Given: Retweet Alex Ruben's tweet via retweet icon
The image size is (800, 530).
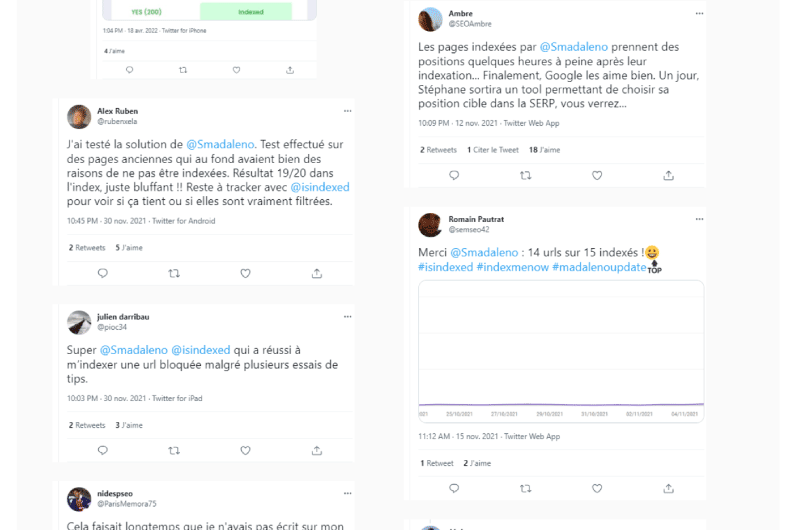Looking at the screenshot, I should pyautogui.click(x=174, y=273).
